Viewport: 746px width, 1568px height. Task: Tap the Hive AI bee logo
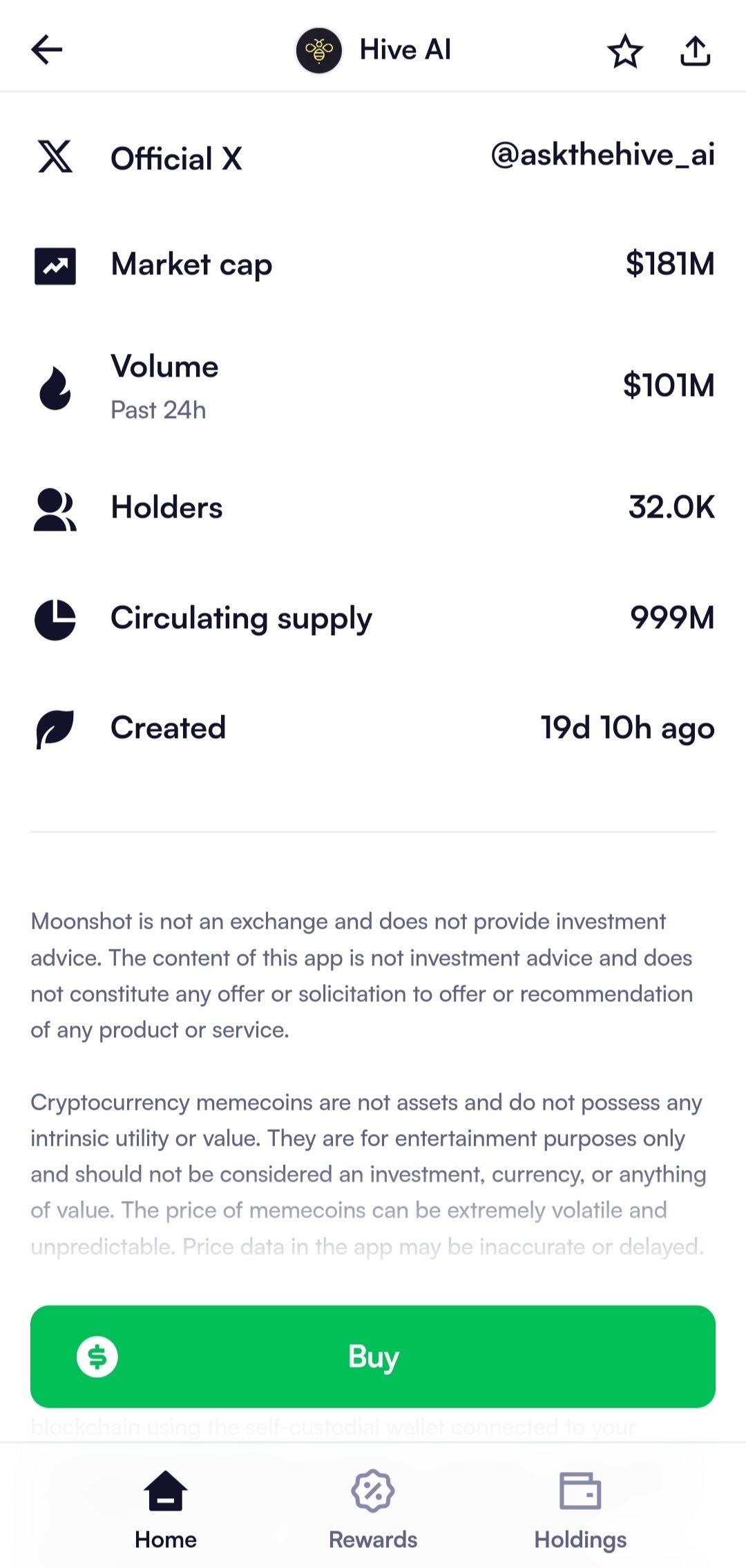tap(319, 50)
